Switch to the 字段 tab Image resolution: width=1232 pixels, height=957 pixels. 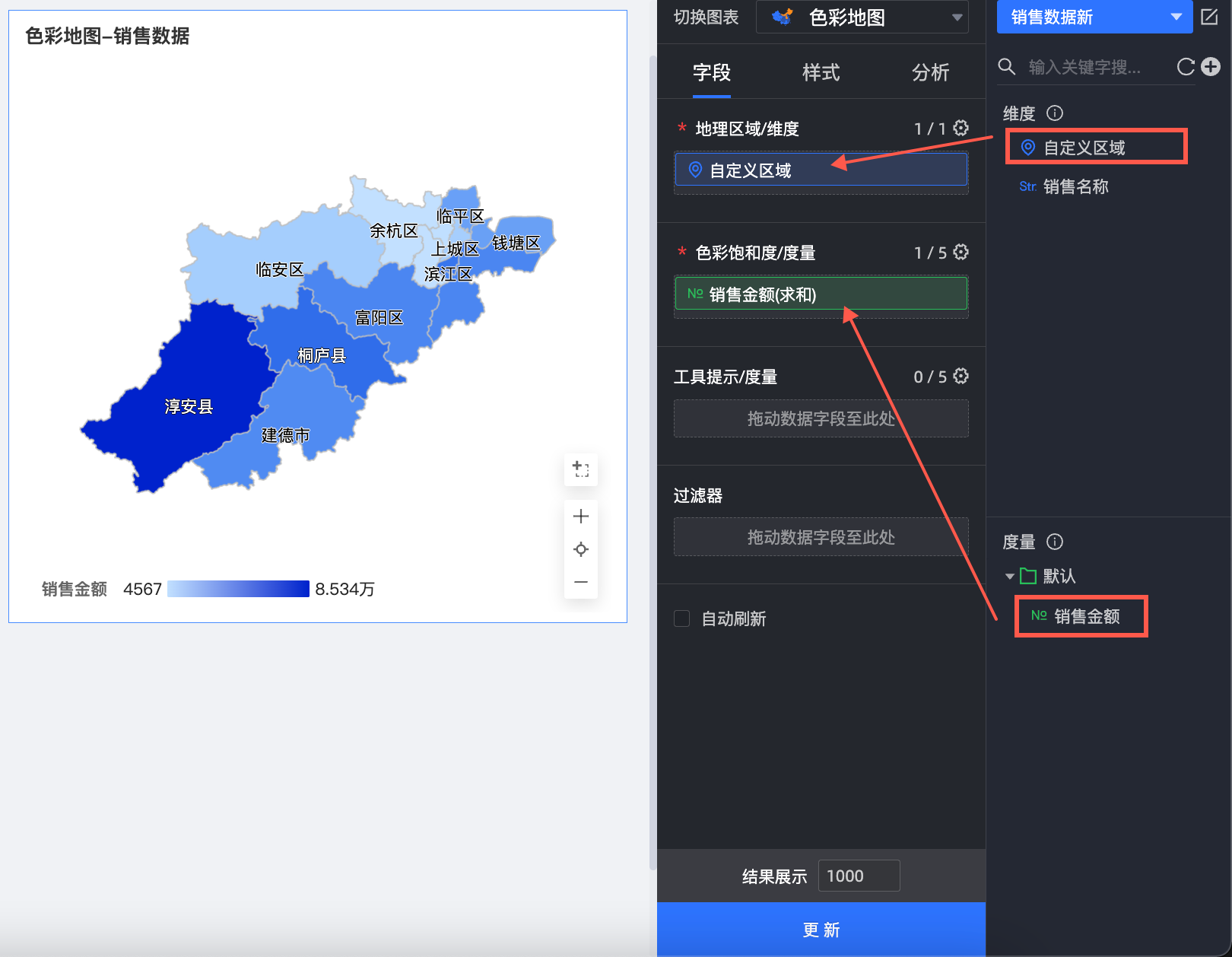tap(712, 72)
